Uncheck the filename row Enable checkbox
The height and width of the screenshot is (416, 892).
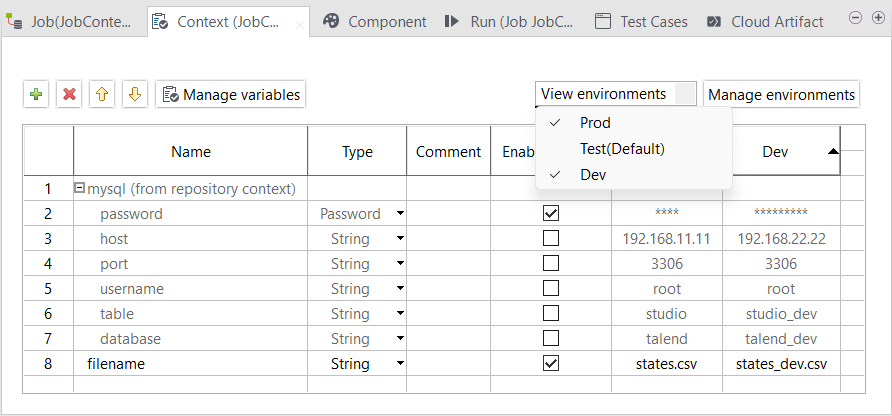click(550, 363)
